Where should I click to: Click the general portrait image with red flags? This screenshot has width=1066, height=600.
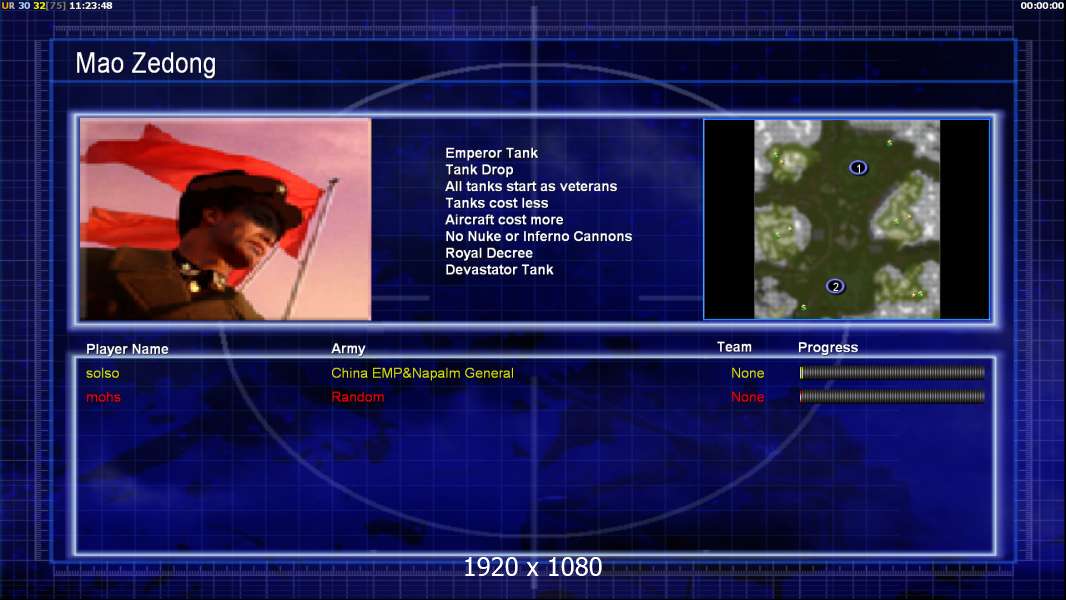226,219
